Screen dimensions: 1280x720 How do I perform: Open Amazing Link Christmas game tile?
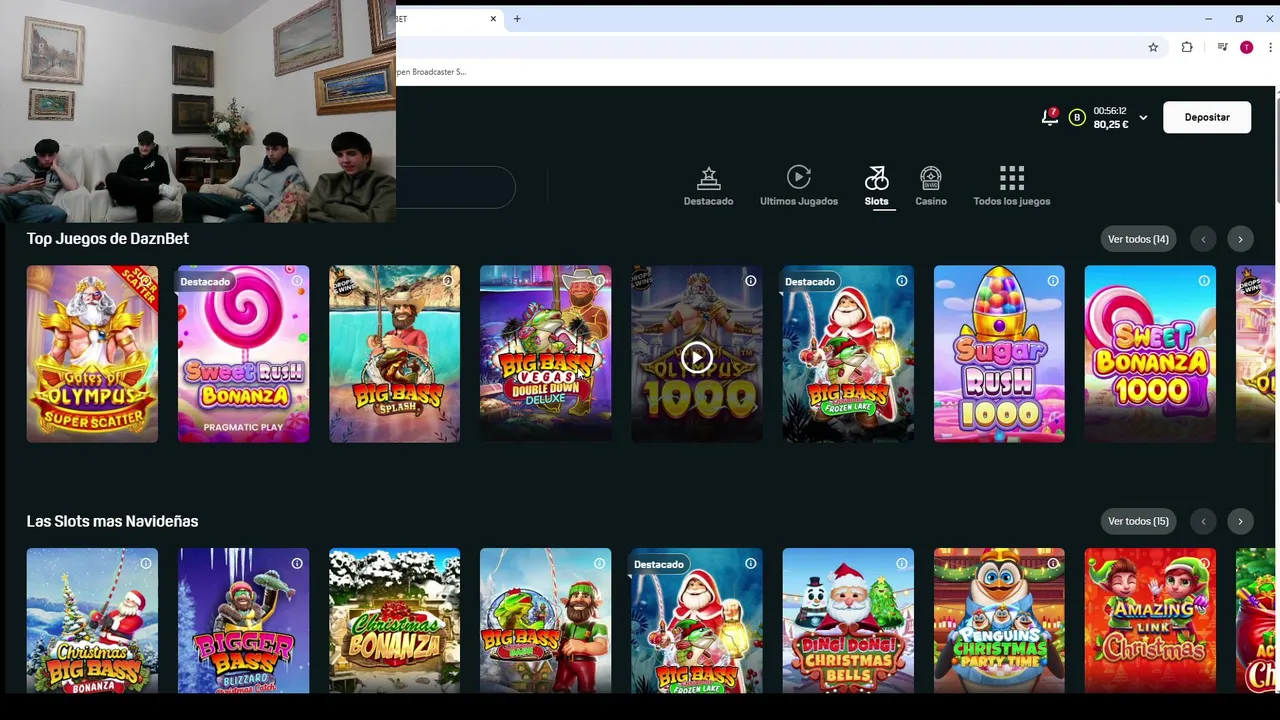click(x=1150, y=620)
